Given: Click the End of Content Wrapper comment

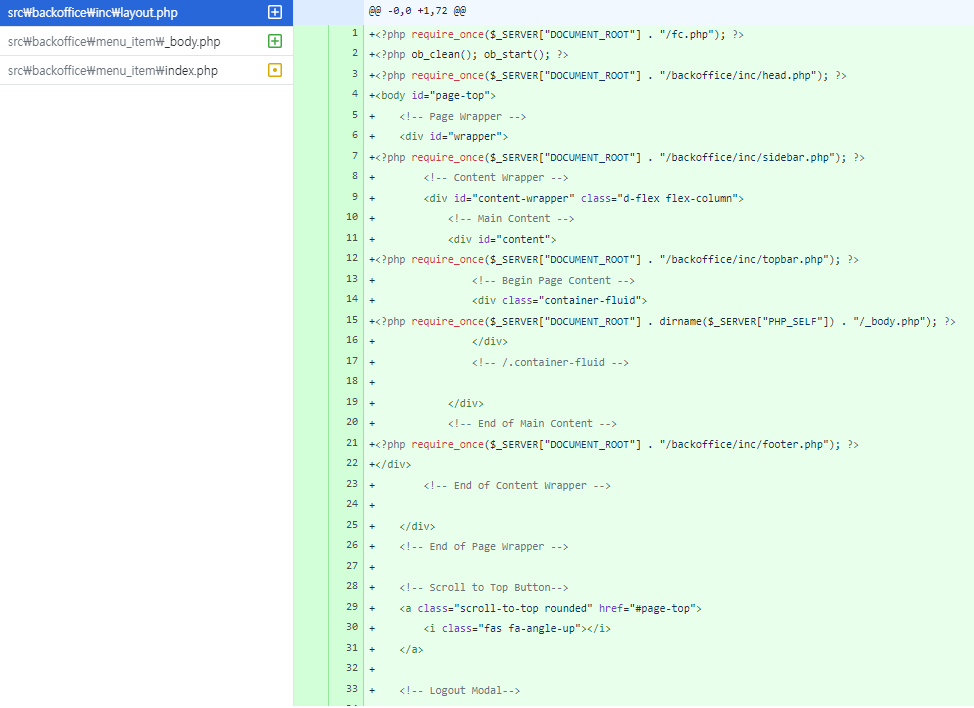Looking at the screenshot, I should coord(517,486).
